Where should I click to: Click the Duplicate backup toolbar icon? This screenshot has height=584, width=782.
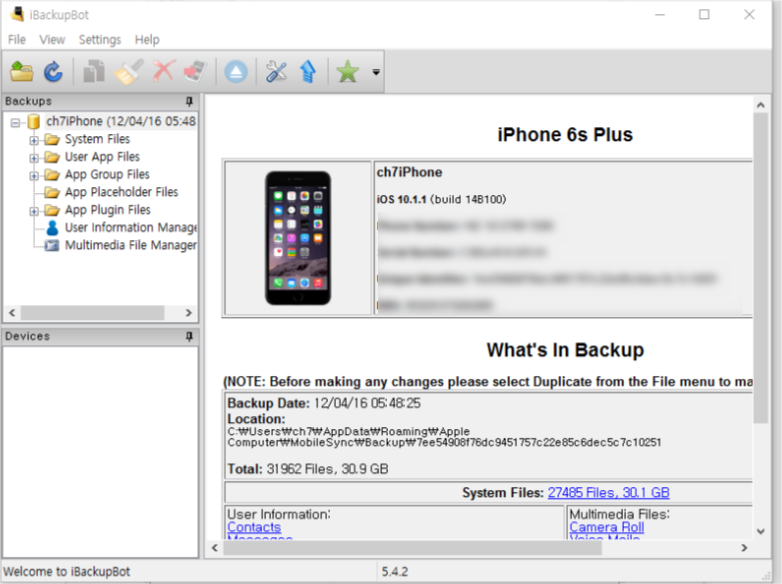pos(94,72)
